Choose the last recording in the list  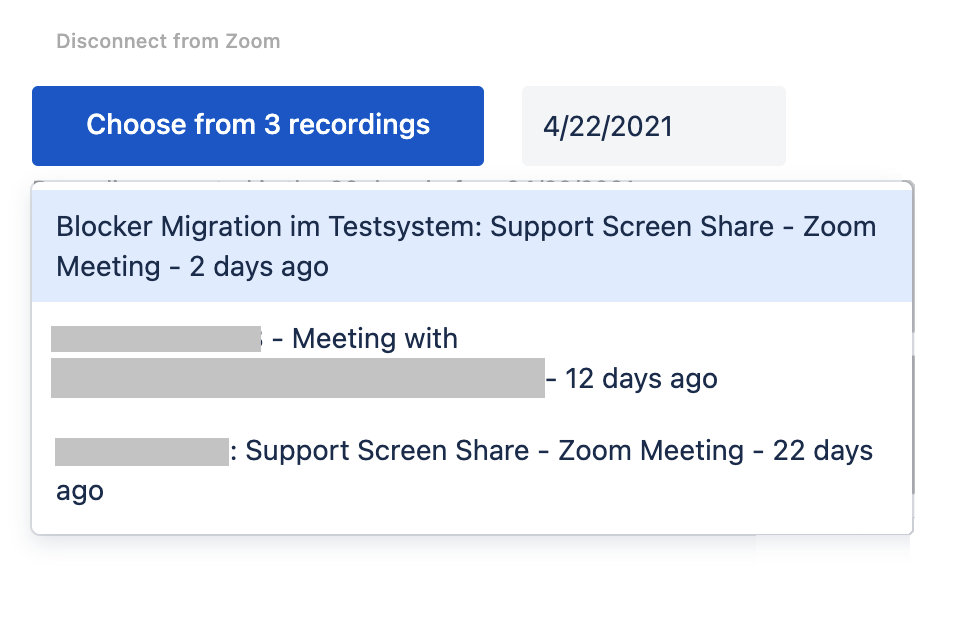pyautogui.click(x=472, y=470)
